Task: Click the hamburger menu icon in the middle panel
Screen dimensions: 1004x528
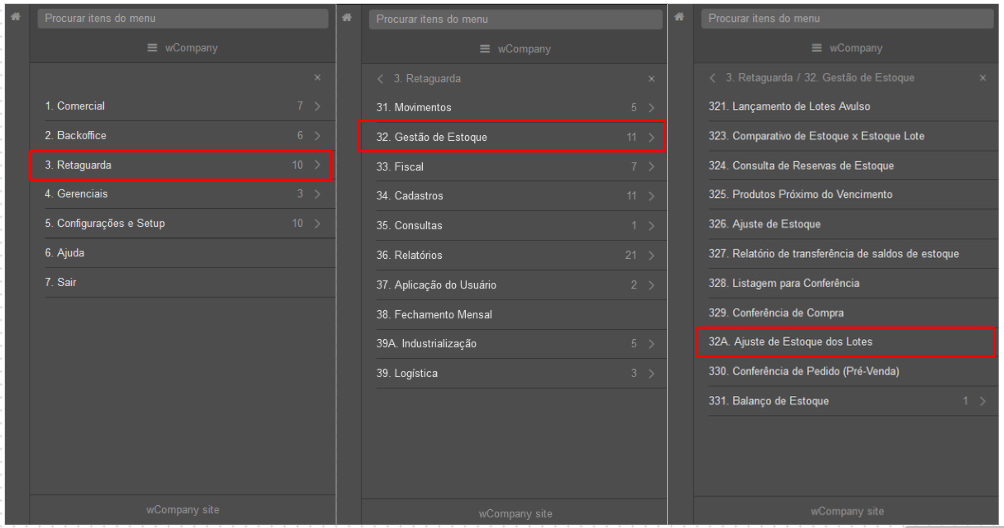Action: click(x=485, y=49)
